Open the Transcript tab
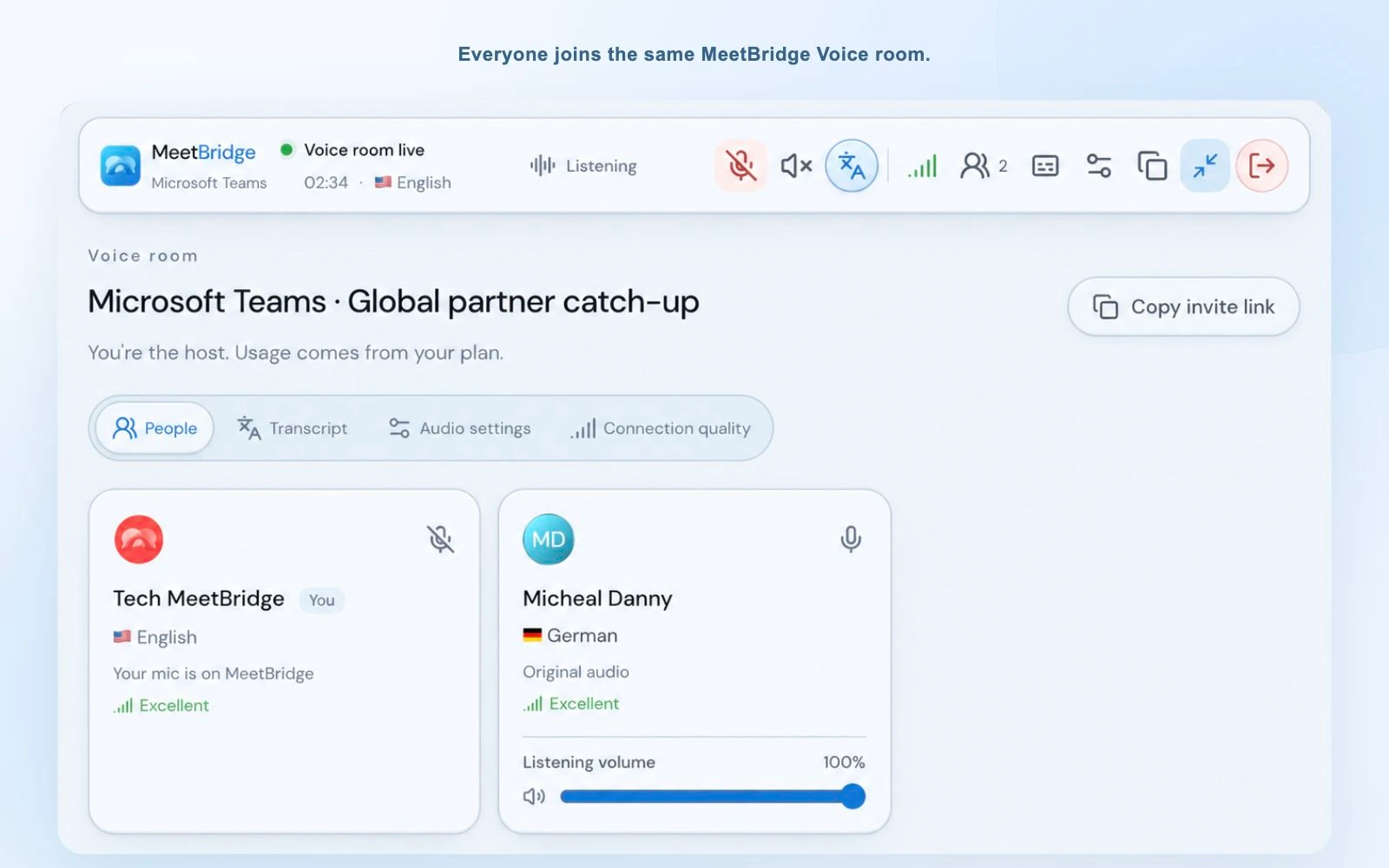This screenshot has width=1389, height=868. pos(292,428)
